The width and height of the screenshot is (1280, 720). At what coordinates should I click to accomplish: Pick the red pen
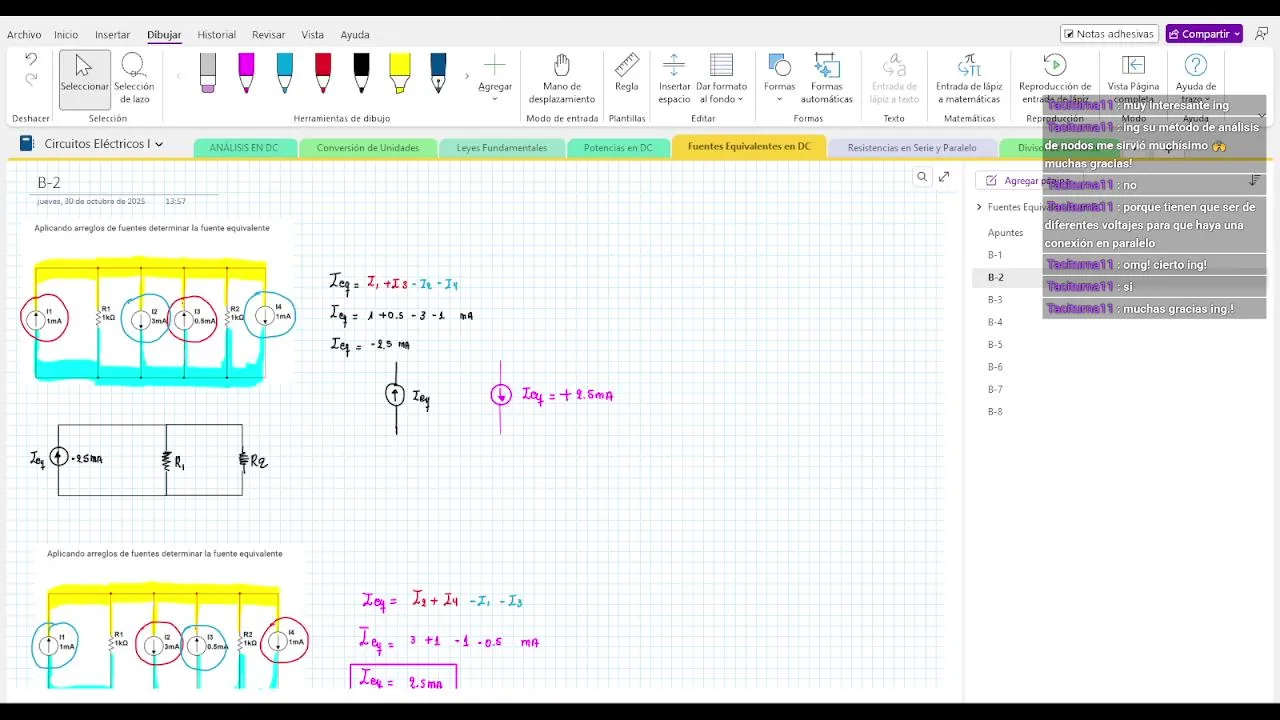coord(323,73)
